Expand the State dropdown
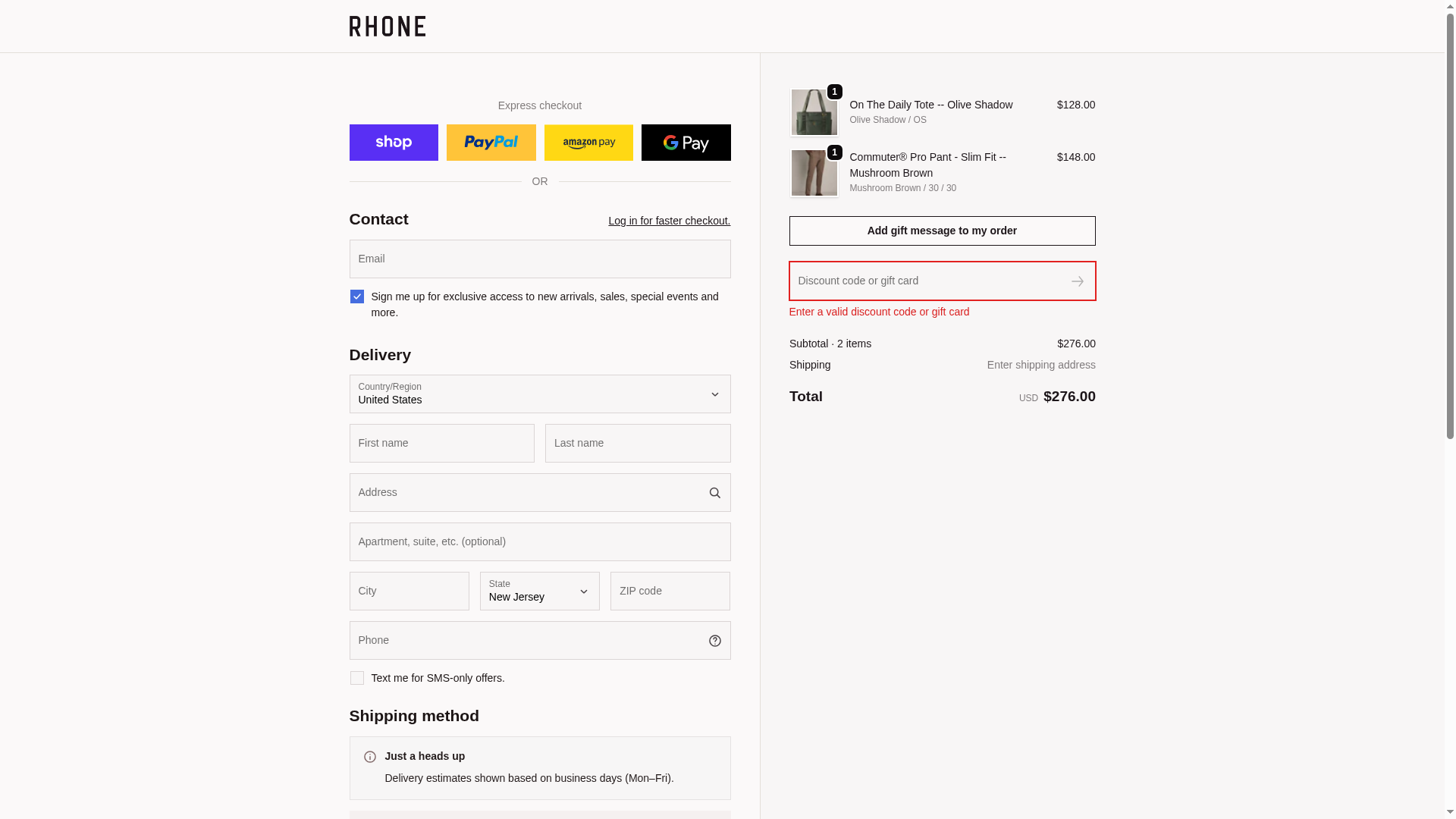Image resolution: width=1456 pixels, height=819 pixels. [539, 591]
